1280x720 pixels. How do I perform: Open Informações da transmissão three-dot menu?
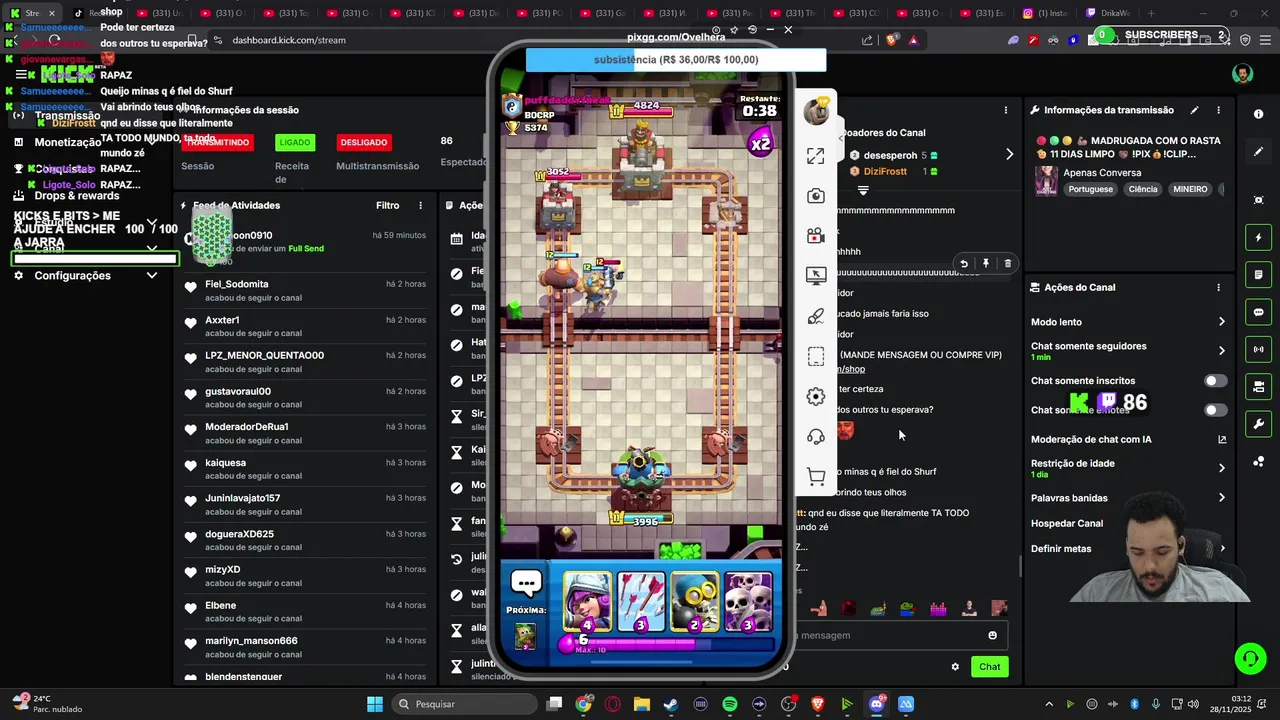pyautogui.click(x=1218, y=110)
